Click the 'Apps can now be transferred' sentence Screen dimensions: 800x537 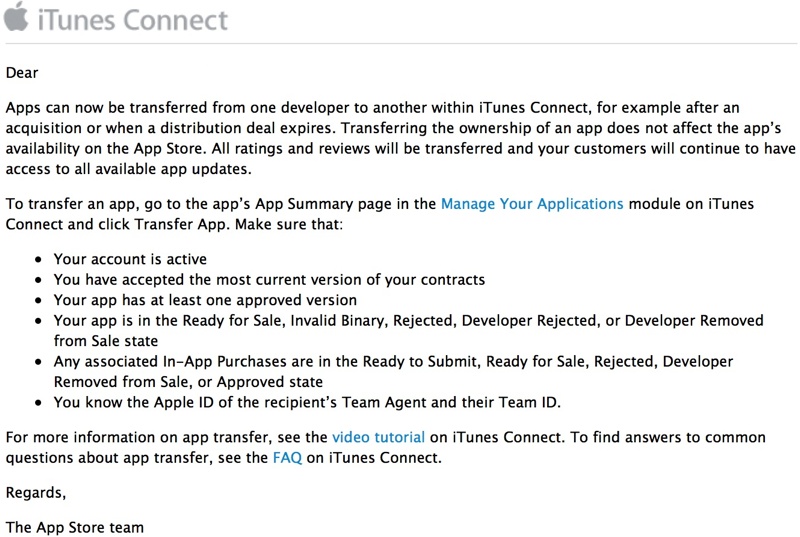click(x=372, y=108)
